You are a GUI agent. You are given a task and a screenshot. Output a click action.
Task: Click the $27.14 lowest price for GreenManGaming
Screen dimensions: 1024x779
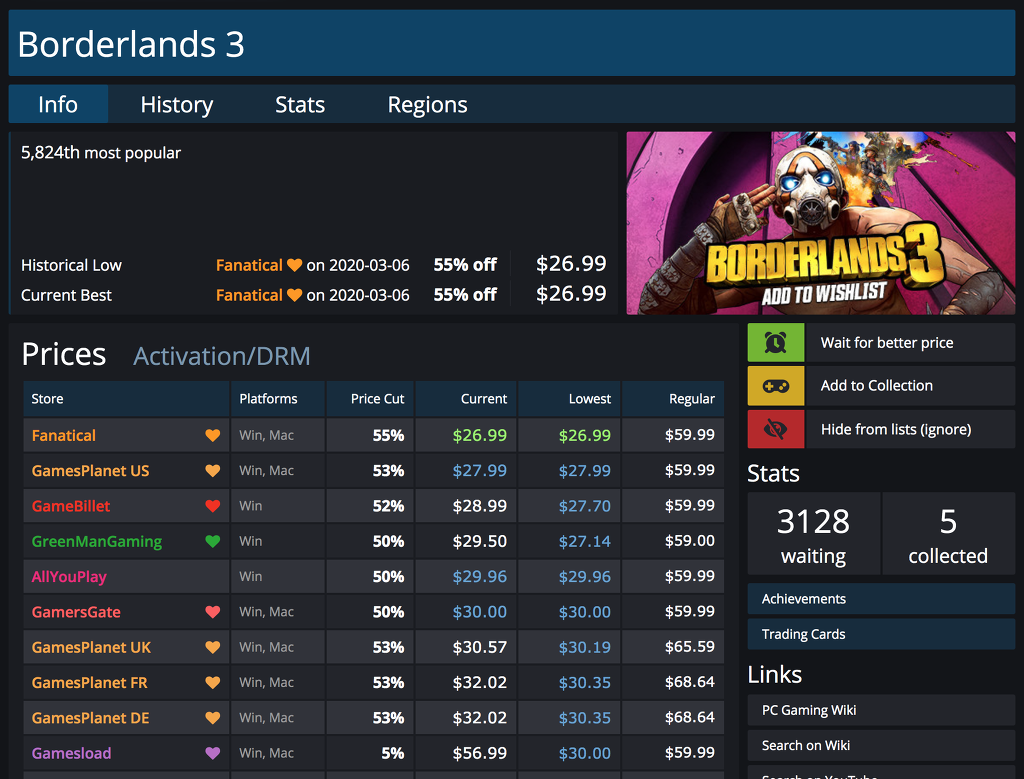[x=584, y=541]
